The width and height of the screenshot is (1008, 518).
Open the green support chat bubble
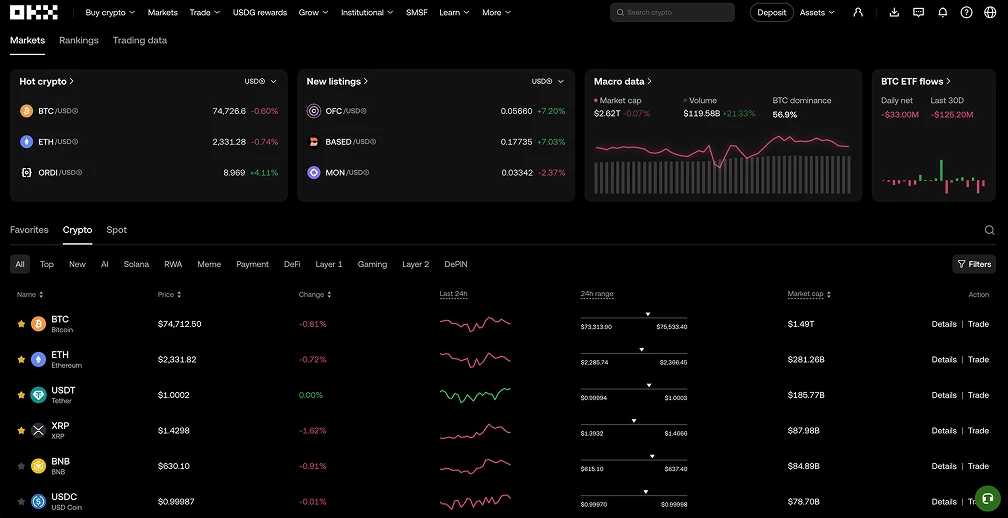pyautogui.click(x=988, y=499)
